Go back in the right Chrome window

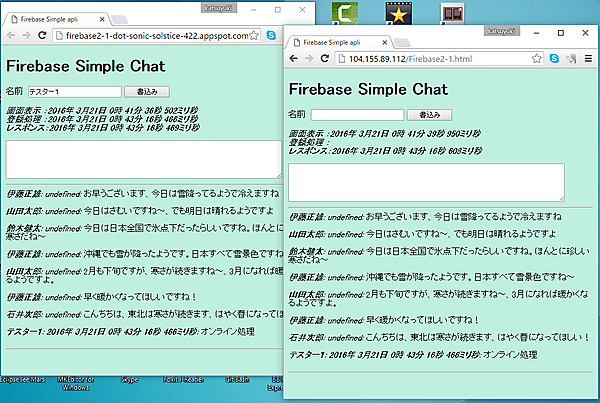293,59
